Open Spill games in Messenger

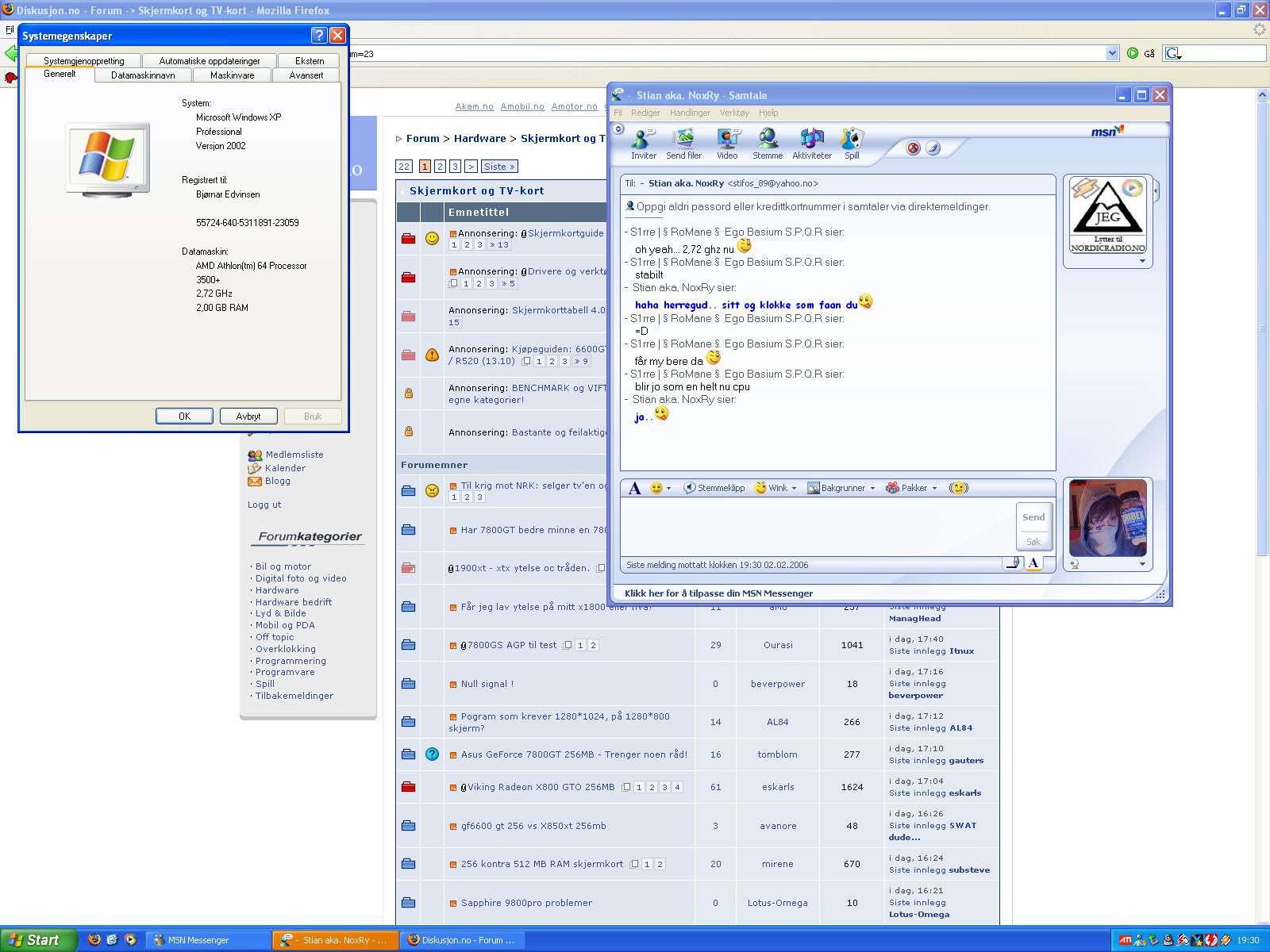click(x=852, y=144)
